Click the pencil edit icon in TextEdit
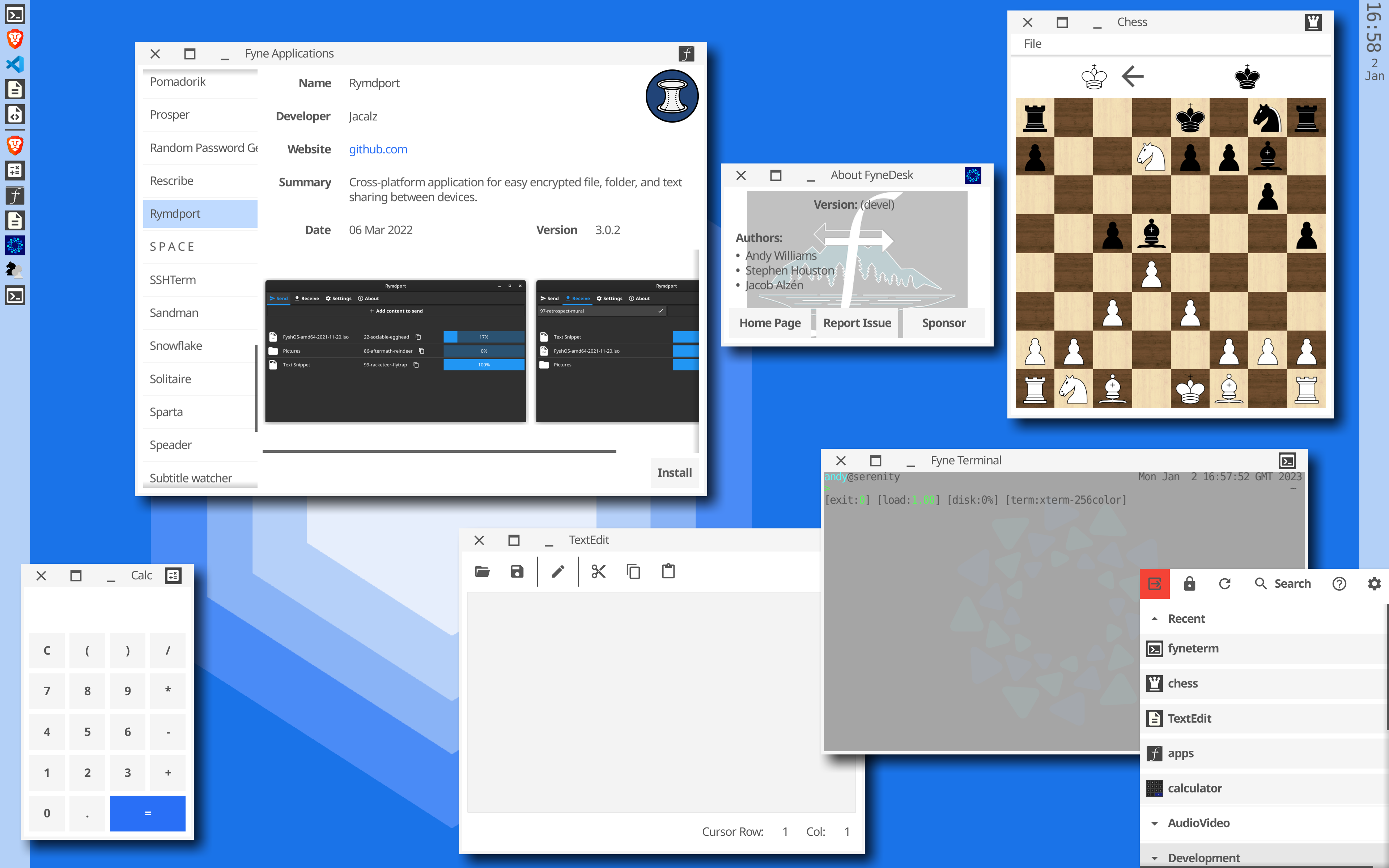 (x=558, y=571)
